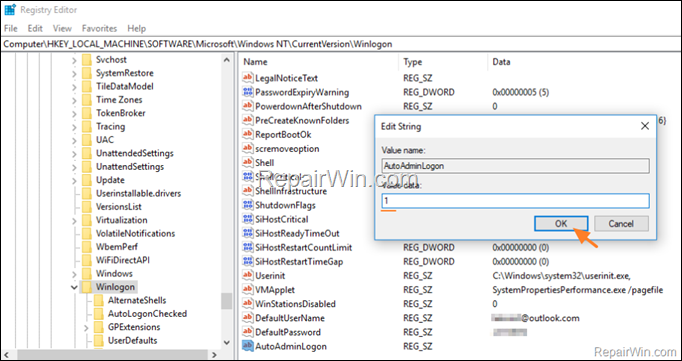Collapse the Winlogon tree node
682x361 pixels.
click(x=74, y=287)
